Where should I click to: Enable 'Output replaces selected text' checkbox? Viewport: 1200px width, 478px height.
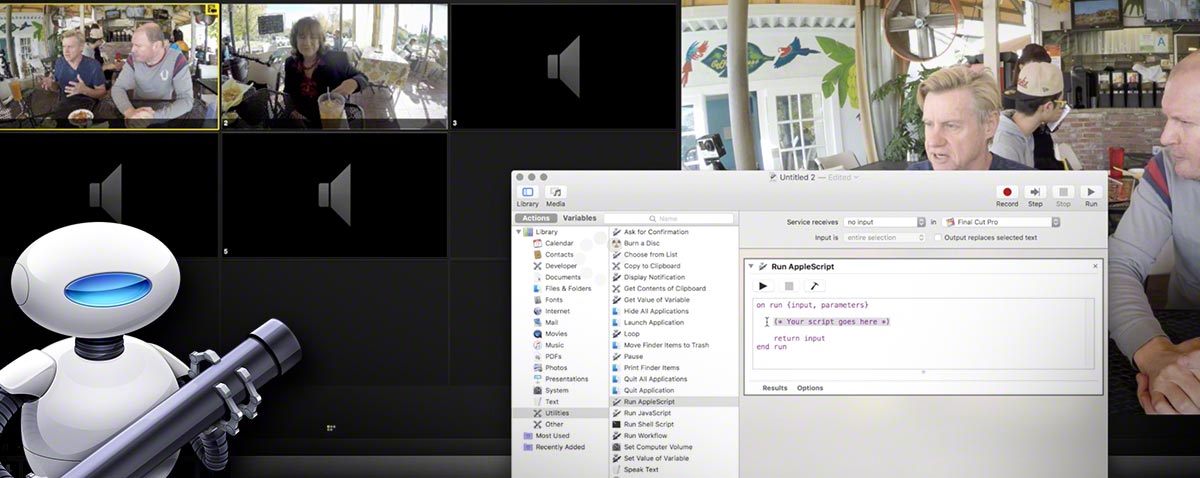pyautogui.click(x=937, y=238)
